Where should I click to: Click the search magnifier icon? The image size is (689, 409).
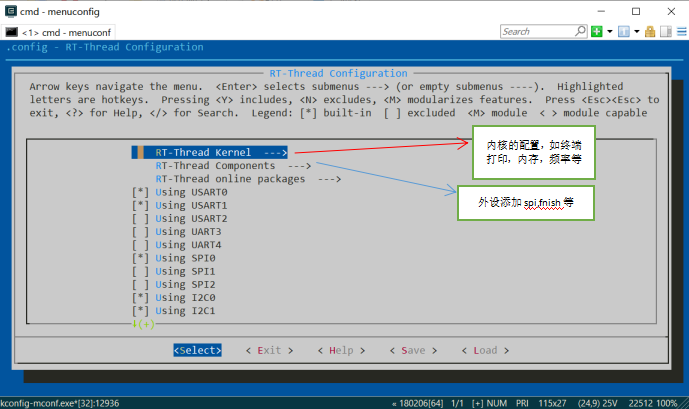(x=580, y=31)
